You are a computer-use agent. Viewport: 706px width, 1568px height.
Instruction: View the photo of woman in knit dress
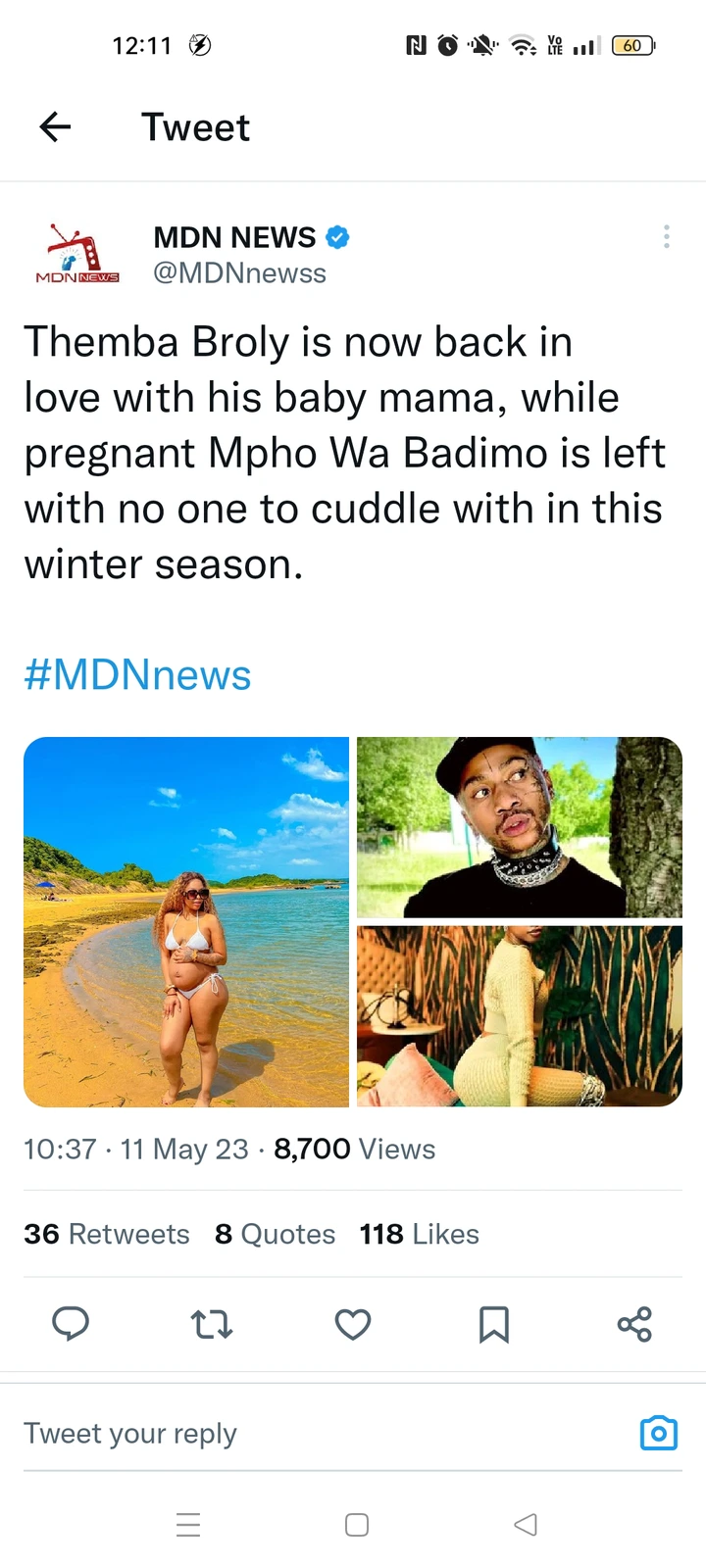tap(520, 1016)
